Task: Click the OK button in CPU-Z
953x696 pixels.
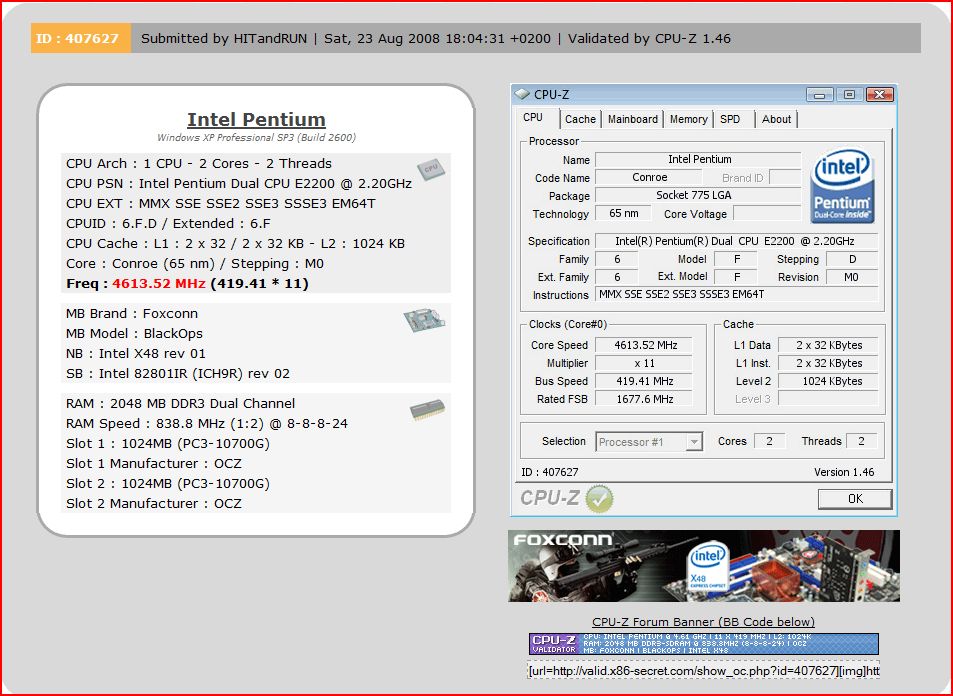Action: point(855,498)
